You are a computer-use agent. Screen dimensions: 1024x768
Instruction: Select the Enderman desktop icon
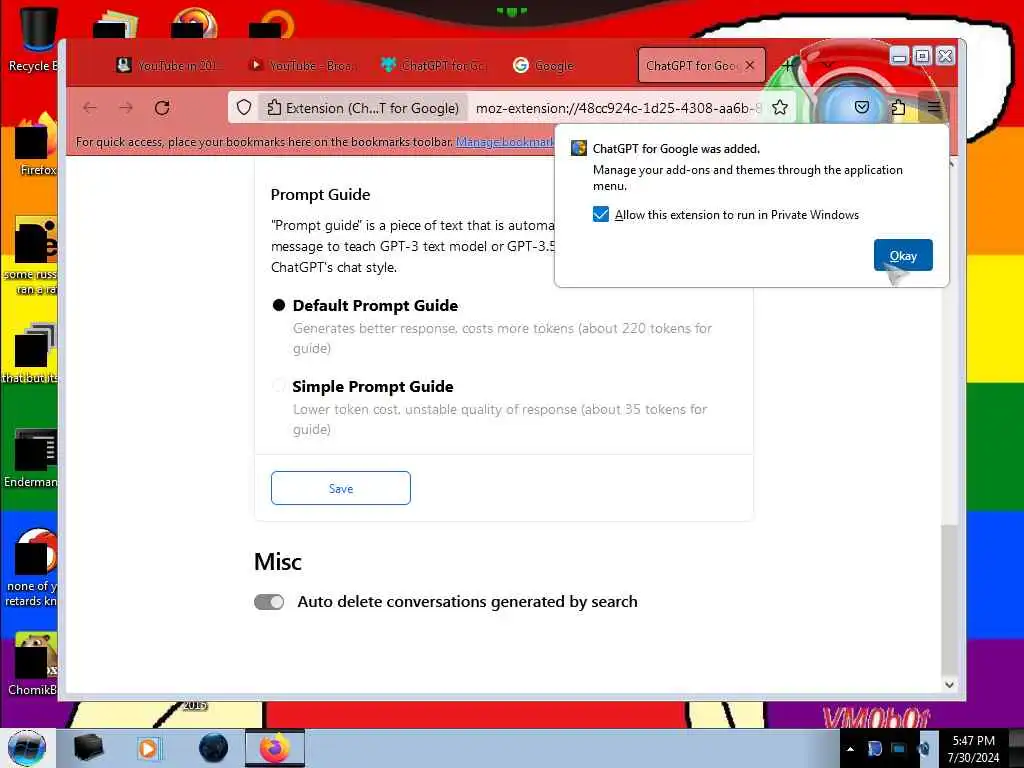pyautogui.click(x=31, y=458)
